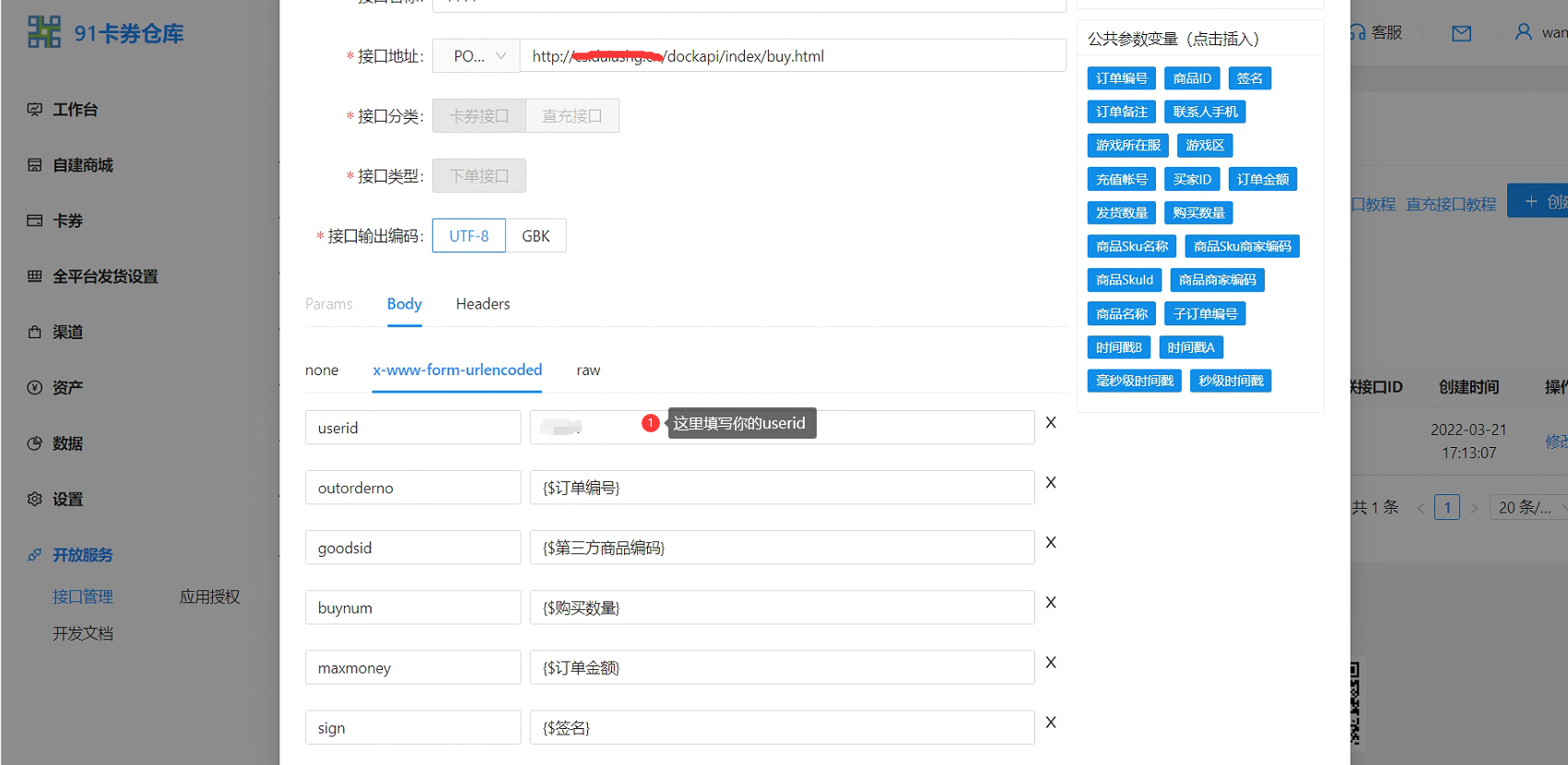Viewport: 1568px width, 765px height.
Task: Select 卡券接口 interface category
Action: 479,116
